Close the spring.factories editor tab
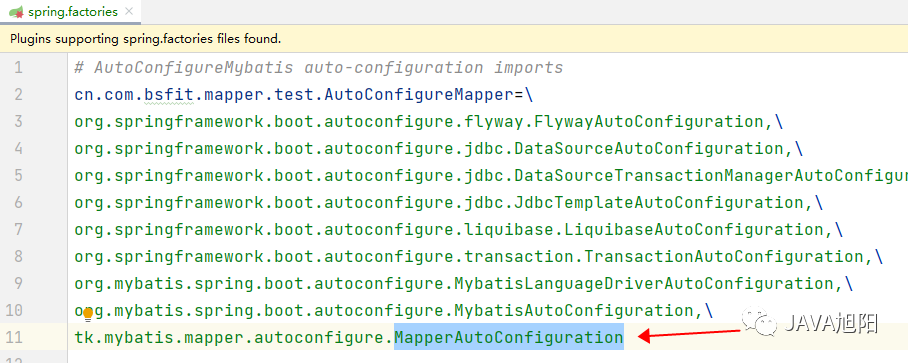This screenshot has height=363, width=908. 129,11
